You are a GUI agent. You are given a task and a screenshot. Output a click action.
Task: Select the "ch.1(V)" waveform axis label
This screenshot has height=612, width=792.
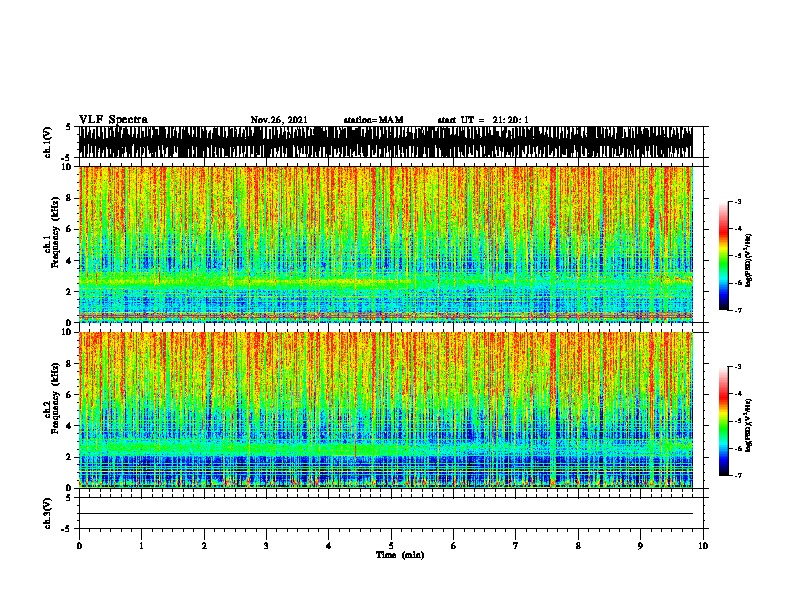[48, 142]
